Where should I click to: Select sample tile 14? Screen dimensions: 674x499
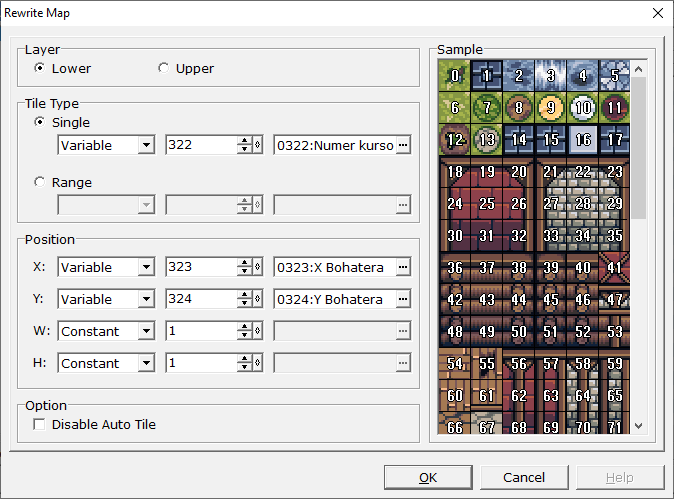pos(518,140)
